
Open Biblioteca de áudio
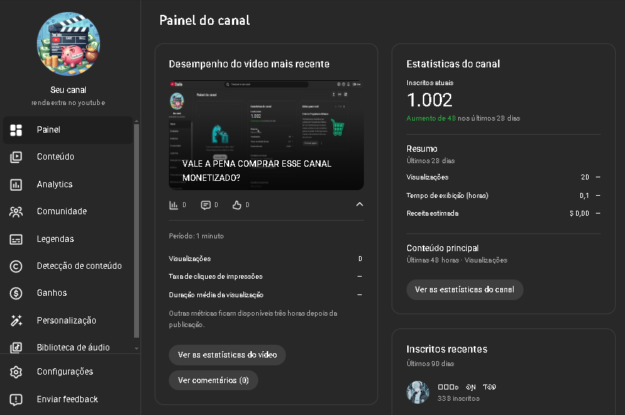pyautogui.click(x=68, y=348)
